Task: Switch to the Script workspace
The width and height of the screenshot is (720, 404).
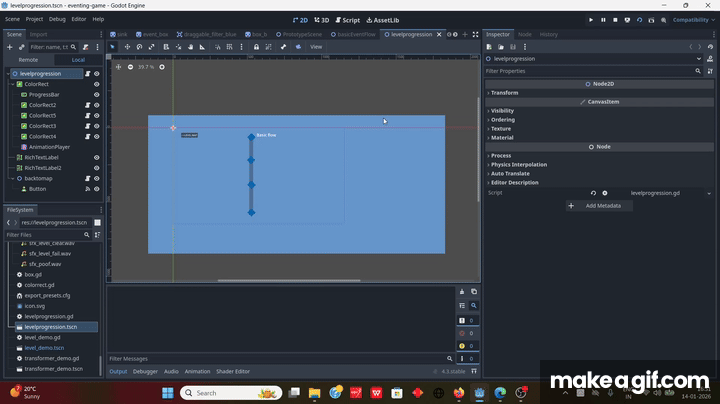Action: 348,20
